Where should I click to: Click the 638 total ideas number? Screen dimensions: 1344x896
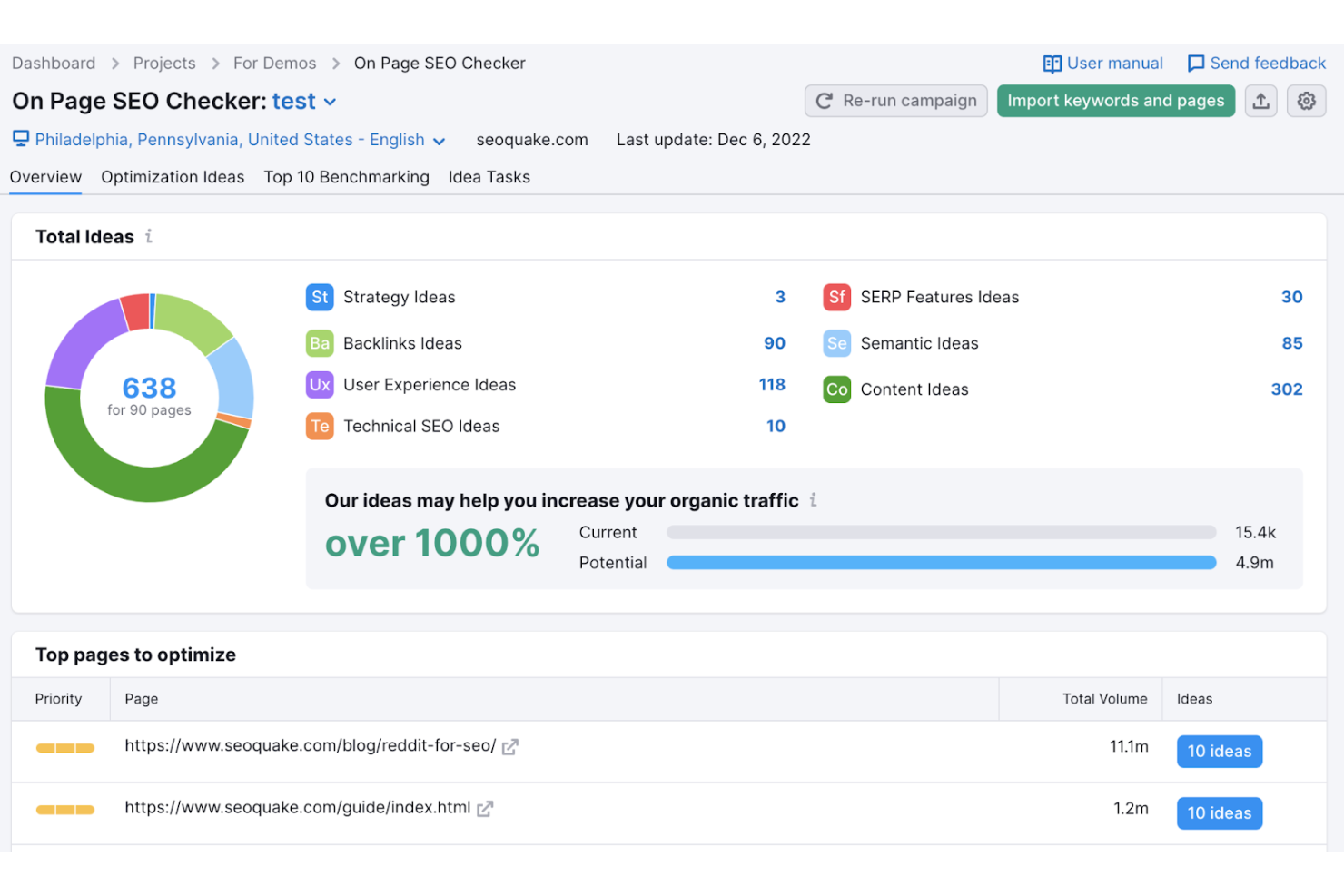pos(149,389)
